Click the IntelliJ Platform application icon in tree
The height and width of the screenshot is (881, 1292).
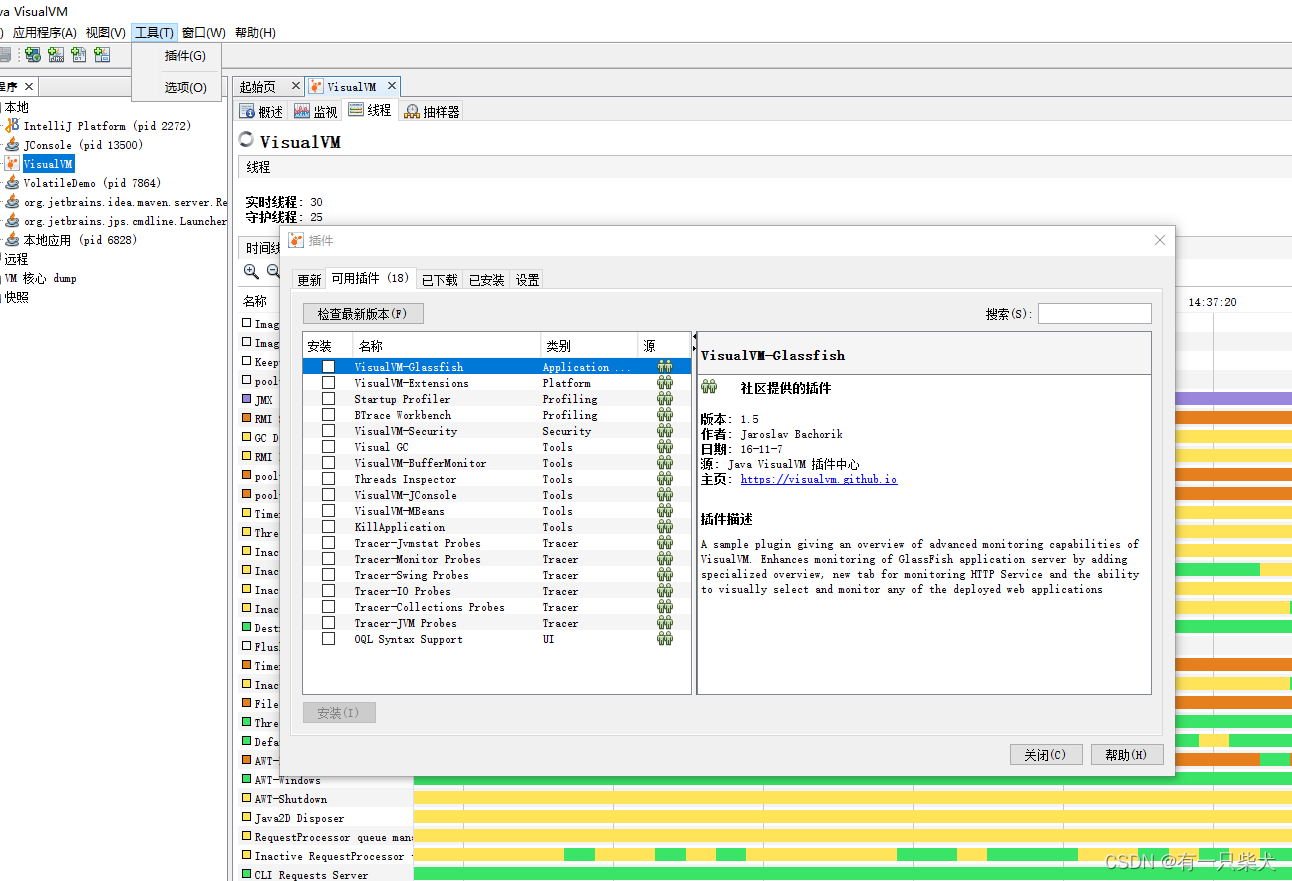tap(12, 126)
